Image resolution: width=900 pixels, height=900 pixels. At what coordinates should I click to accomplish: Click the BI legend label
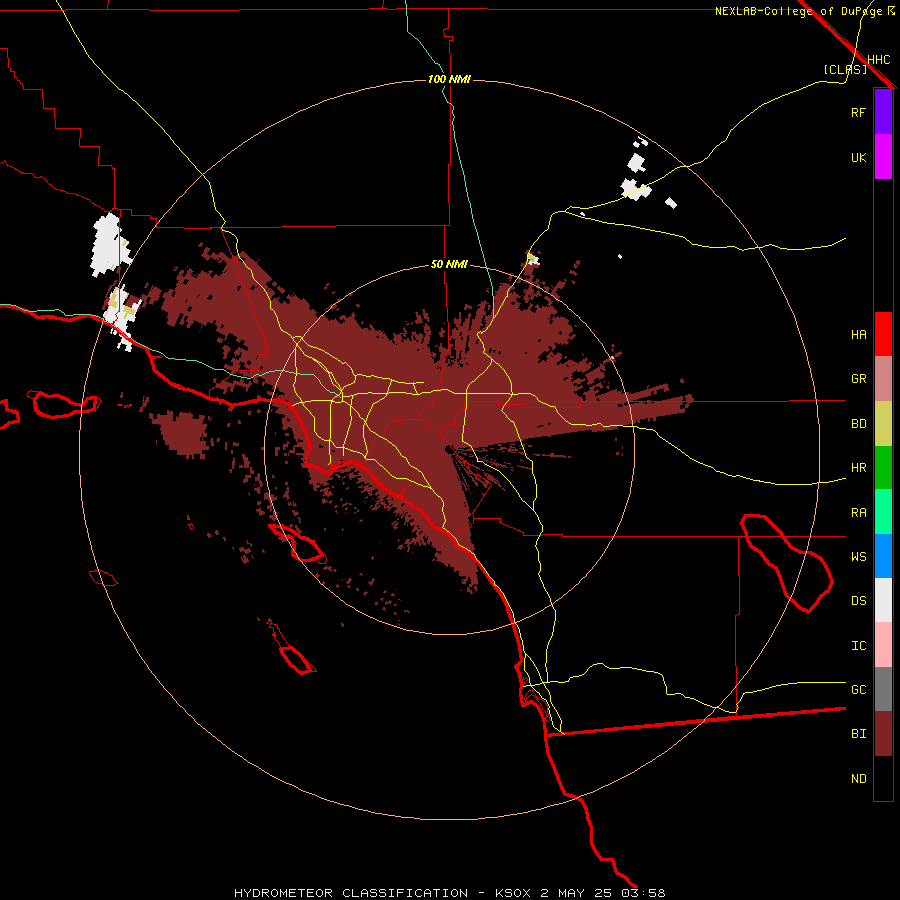[x=858, y=734]
